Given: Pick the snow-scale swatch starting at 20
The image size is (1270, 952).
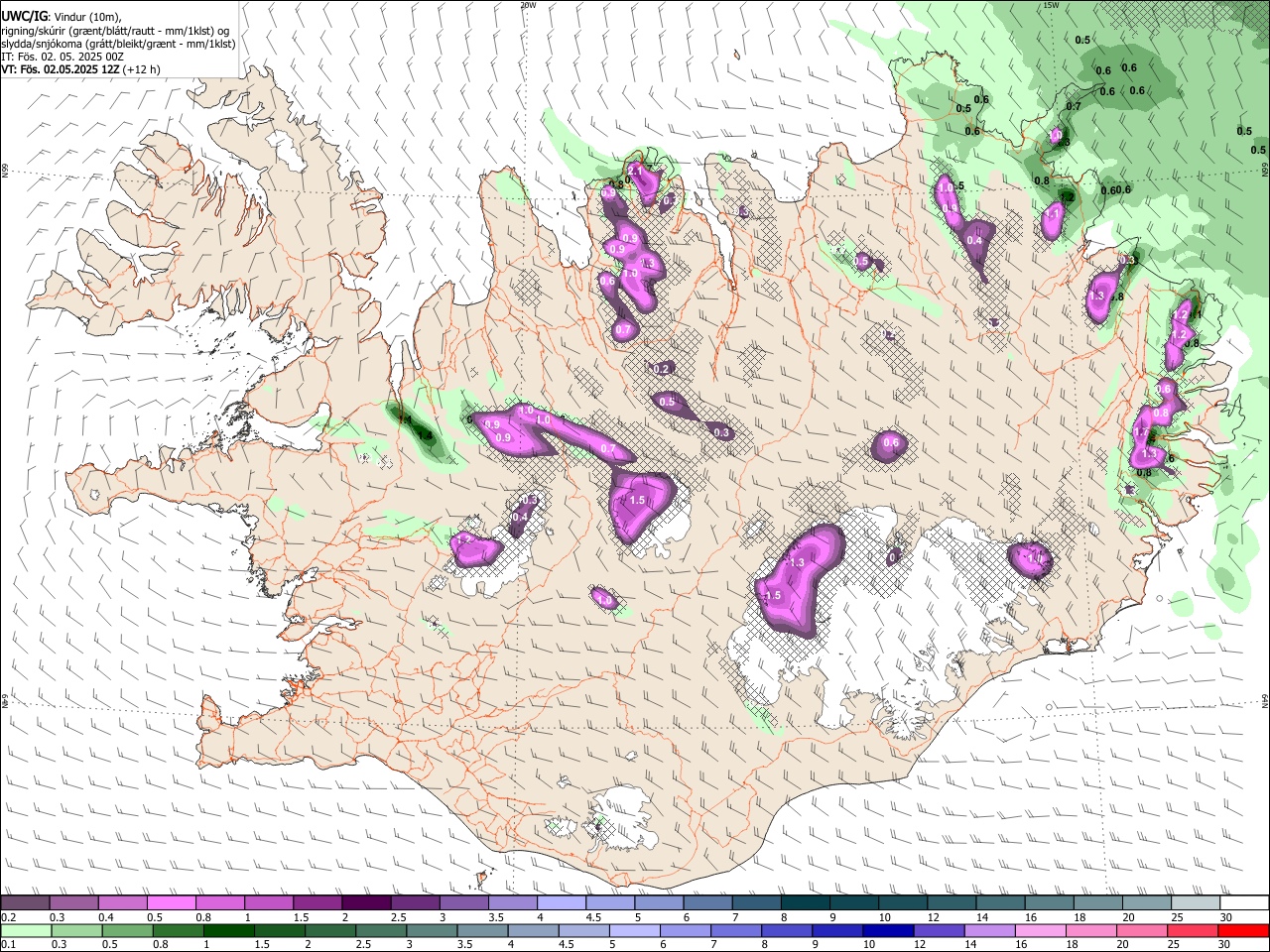Looking at the screenshot, I should [1146, 903].
